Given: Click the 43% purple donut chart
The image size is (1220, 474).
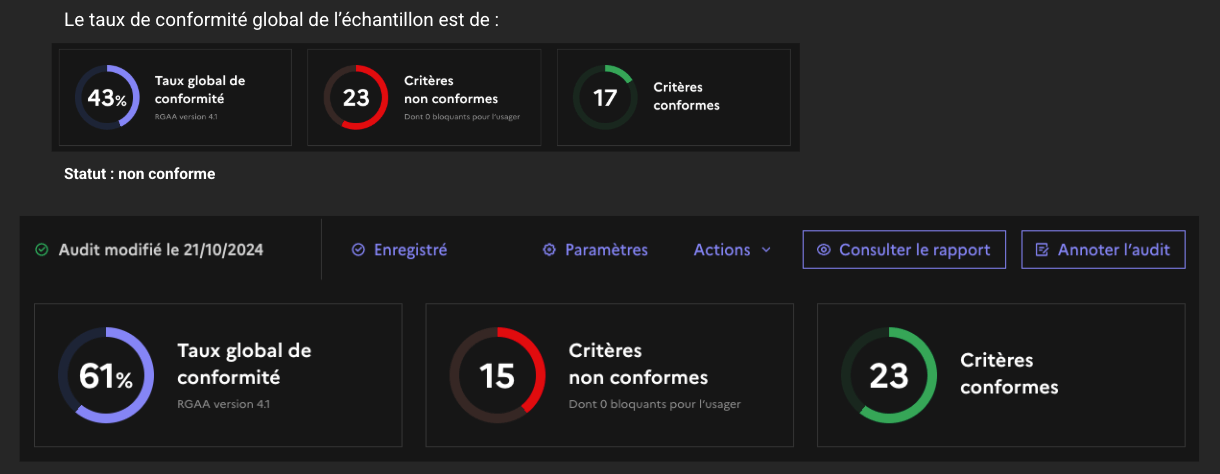Looking at the screenshot, I should pos(107,98).
